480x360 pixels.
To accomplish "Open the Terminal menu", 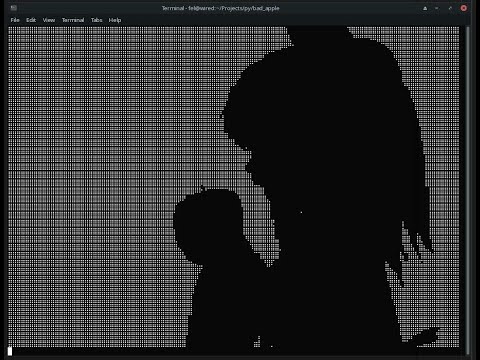I will point(73,20).
